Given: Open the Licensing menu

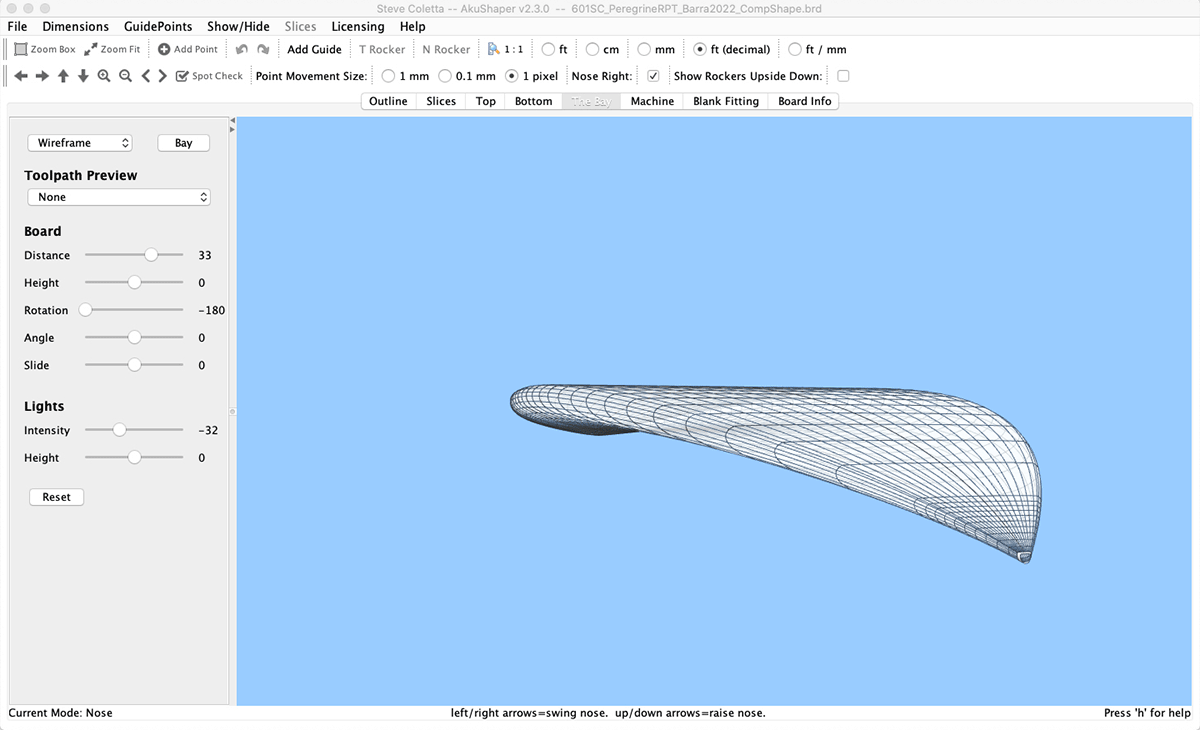Looking at the screenshot, I should (x=357, y=27).
